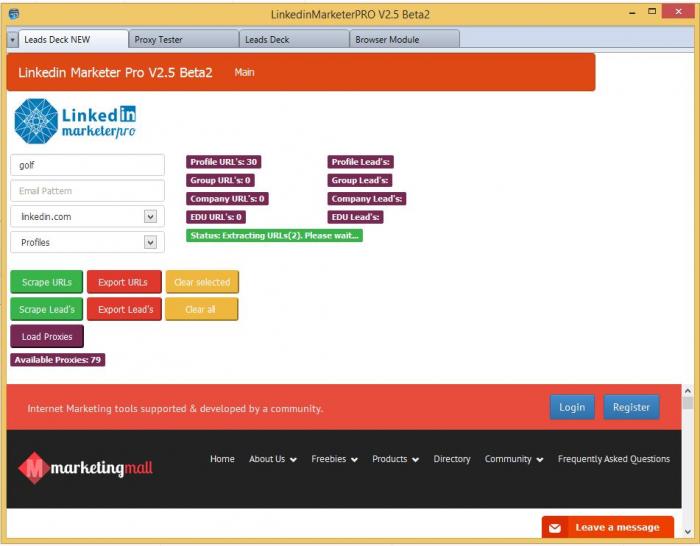This screenshot has height=546, width=700.
Task: Click the Email Pattern input field
Action: 87,191
